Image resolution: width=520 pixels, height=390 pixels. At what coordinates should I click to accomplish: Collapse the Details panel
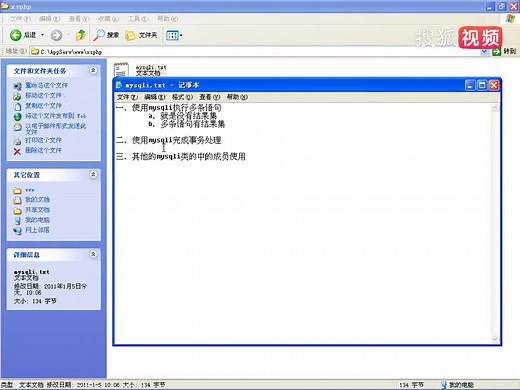(x=93, y=254)
